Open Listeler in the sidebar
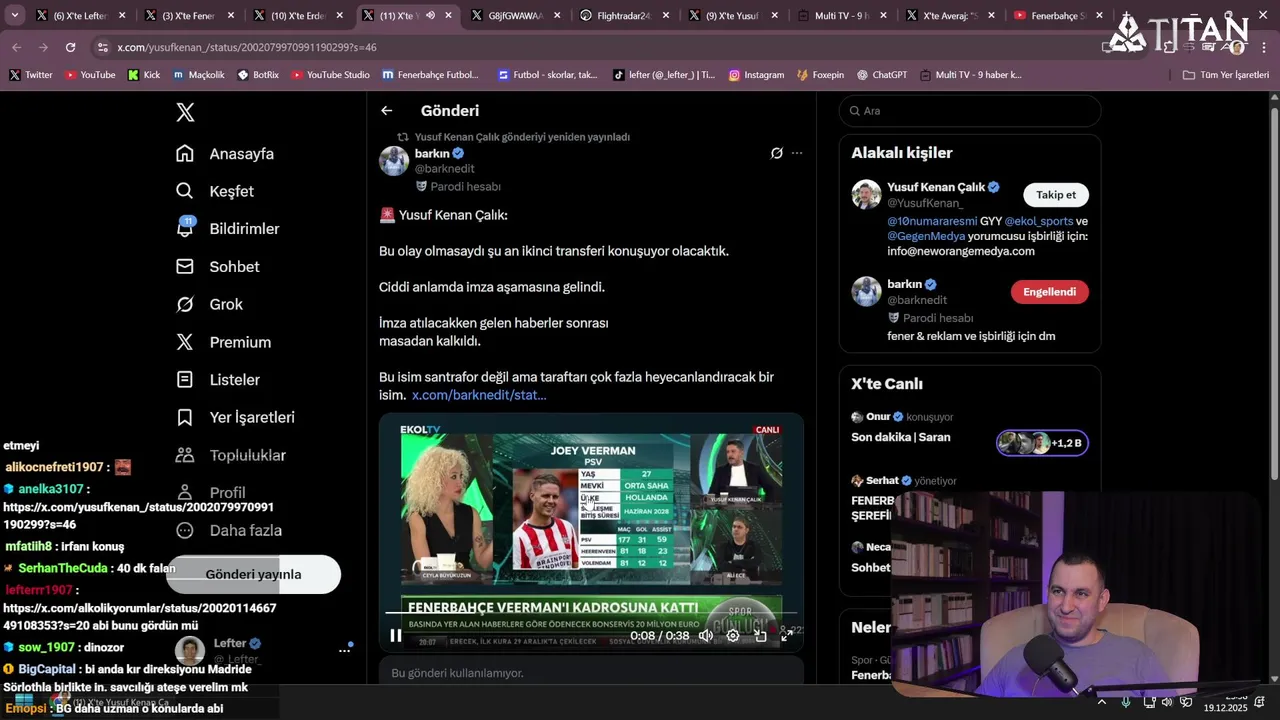 (217, 380)
